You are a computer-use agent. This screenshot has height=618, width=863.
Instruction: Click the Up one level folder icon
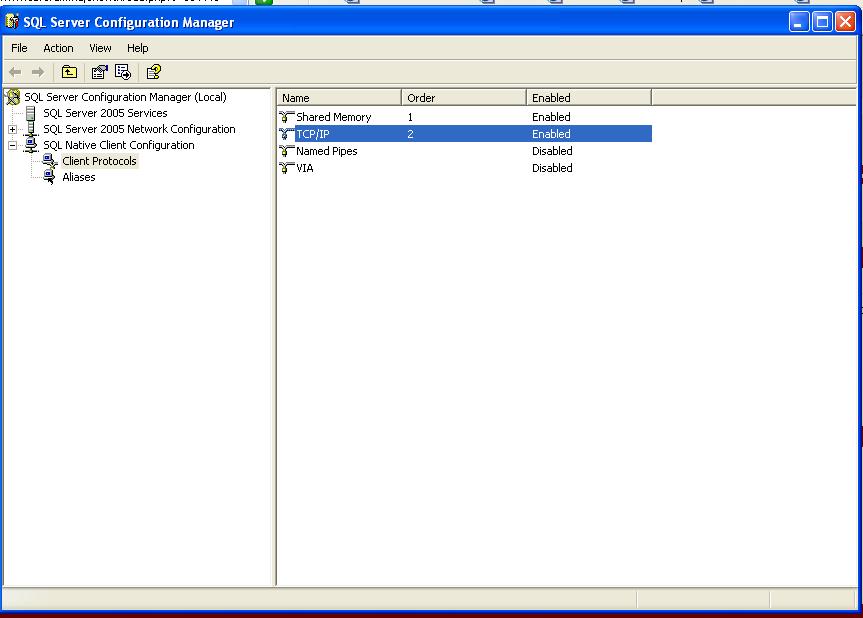click(69, 72)
